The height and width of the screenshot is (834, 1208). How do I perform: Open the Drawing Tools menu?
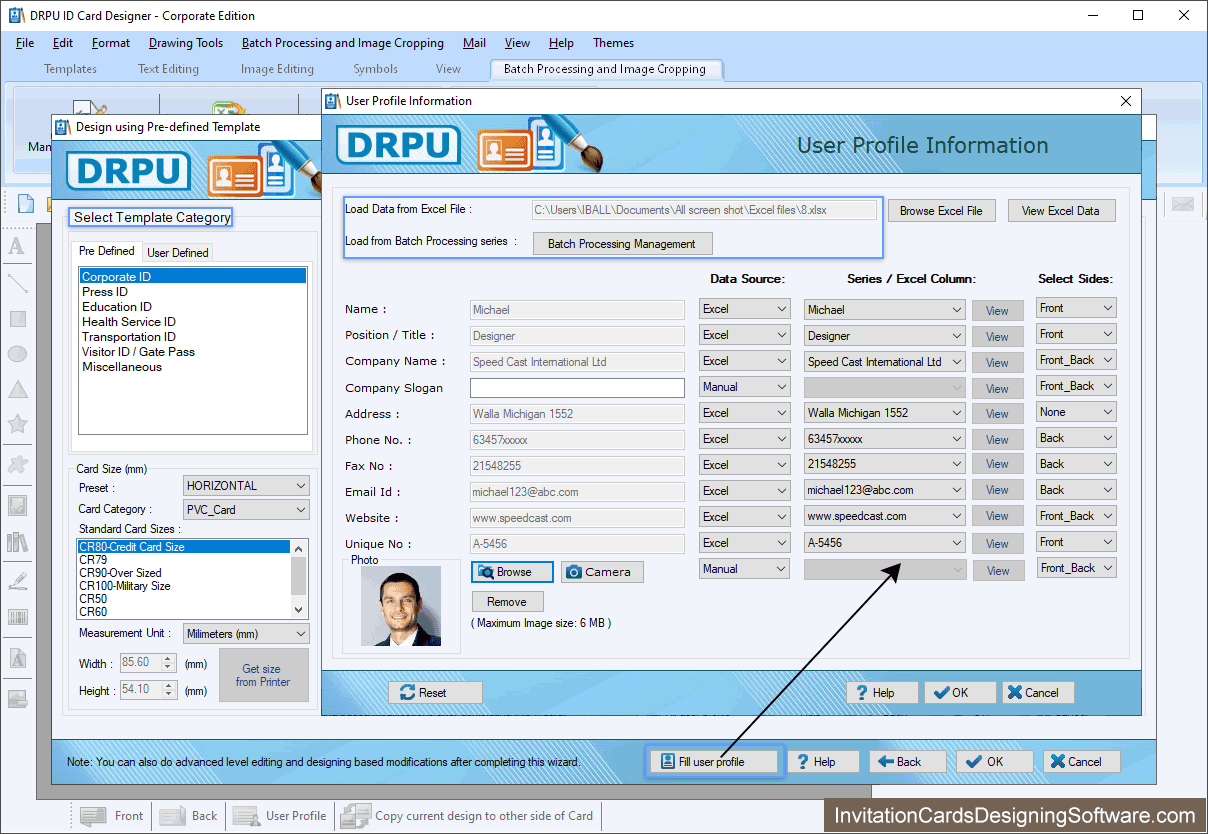(186, 43)
